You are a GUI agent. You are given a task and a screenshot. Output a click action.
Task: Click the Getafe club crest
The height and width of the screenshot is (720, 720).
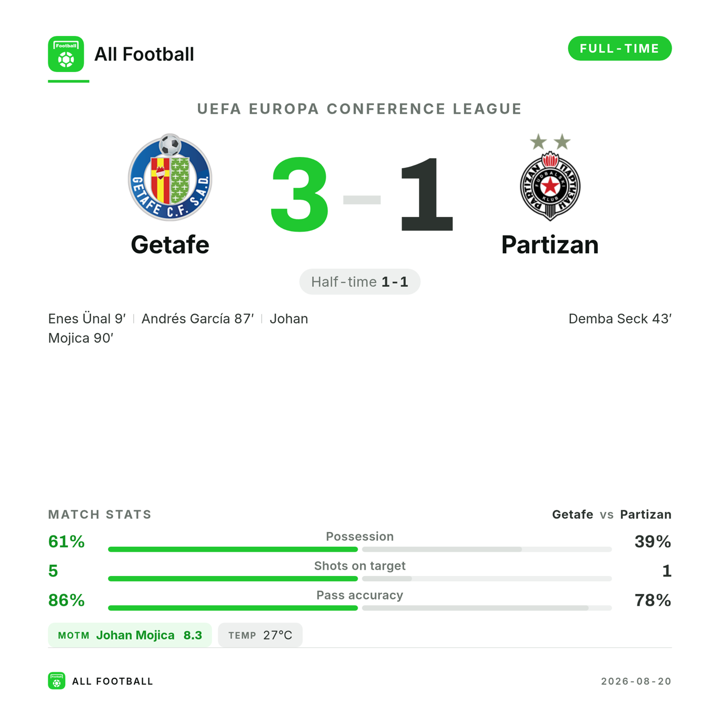170,177
